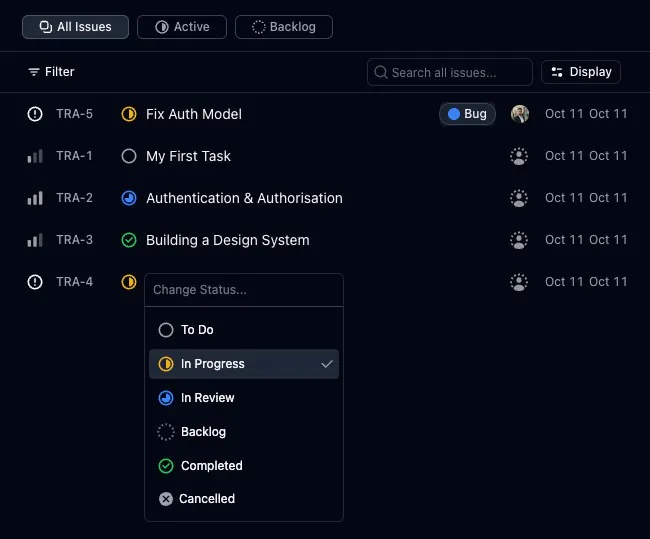This screenshot has height=539, width=650.
Task: Select Backlog status in the dropdown
Action: pyautogui.click(x=244, y=432)
